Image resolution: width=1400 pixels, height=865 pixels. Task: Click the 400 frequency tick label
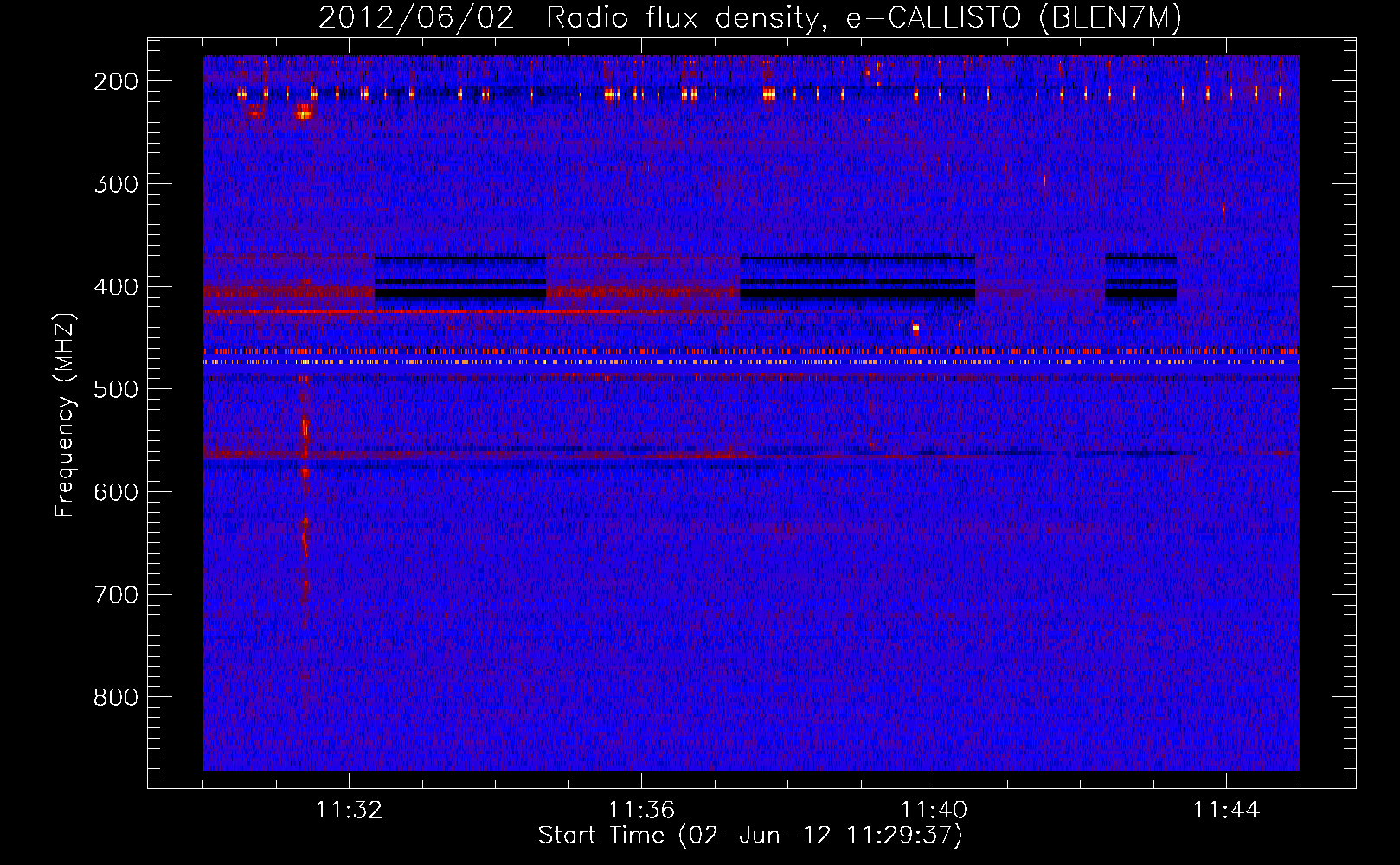coord(116,287)
